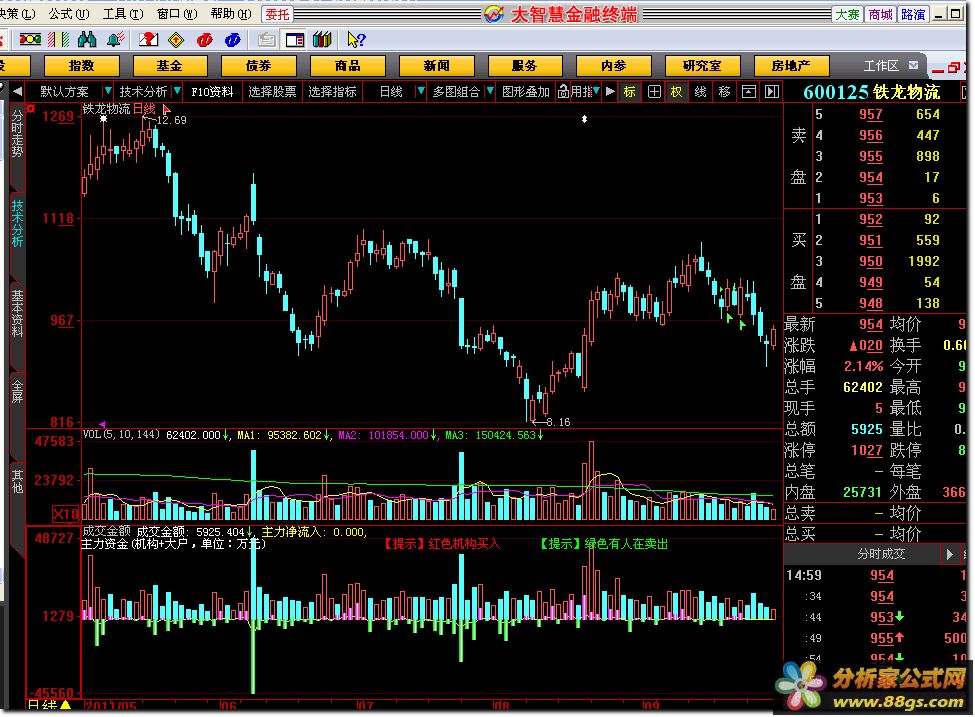Click the help cursor question icon
The height and width of the screenshot is (717, 975).
356,40
